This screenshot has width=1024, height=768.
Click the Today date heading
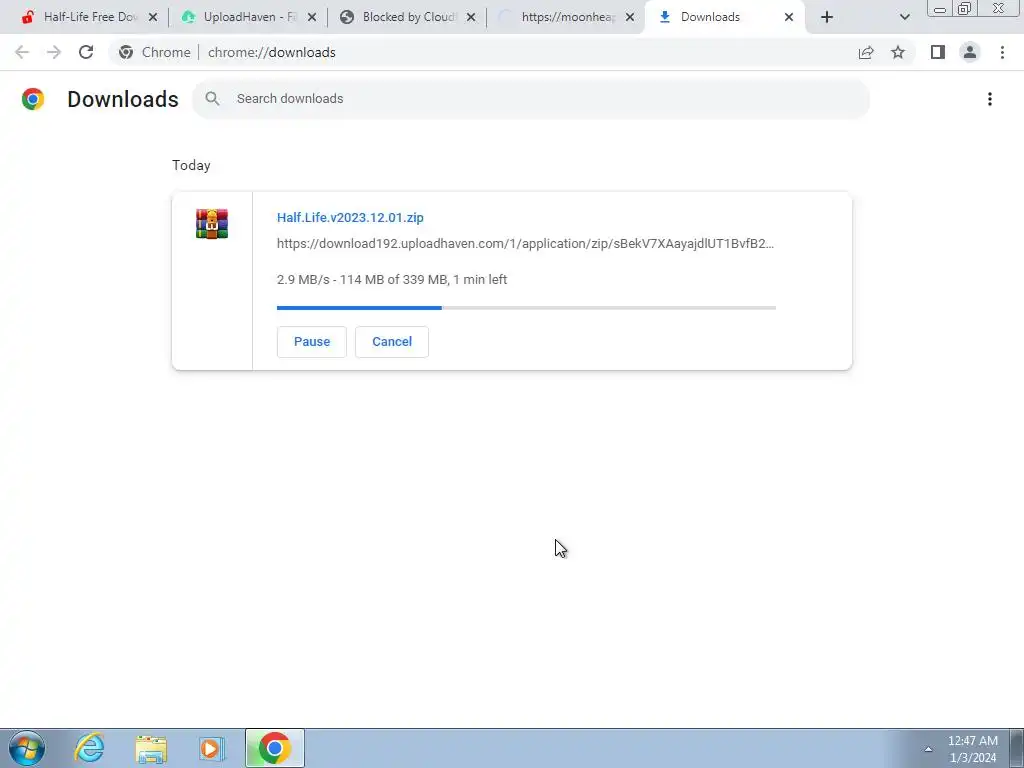coord(191,165)
